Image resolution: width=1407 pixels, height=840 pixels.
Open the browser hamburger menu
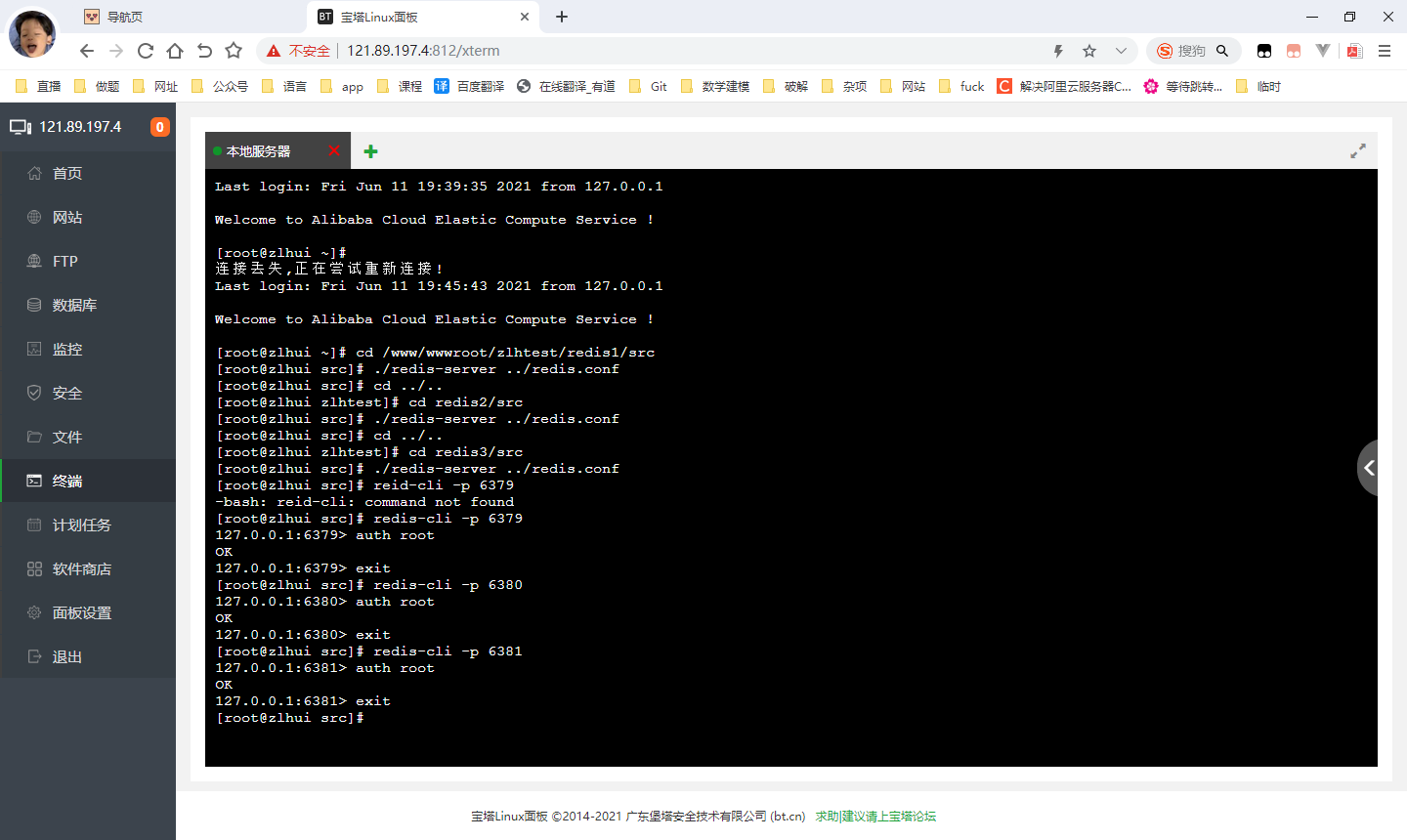click(1385, 51)
